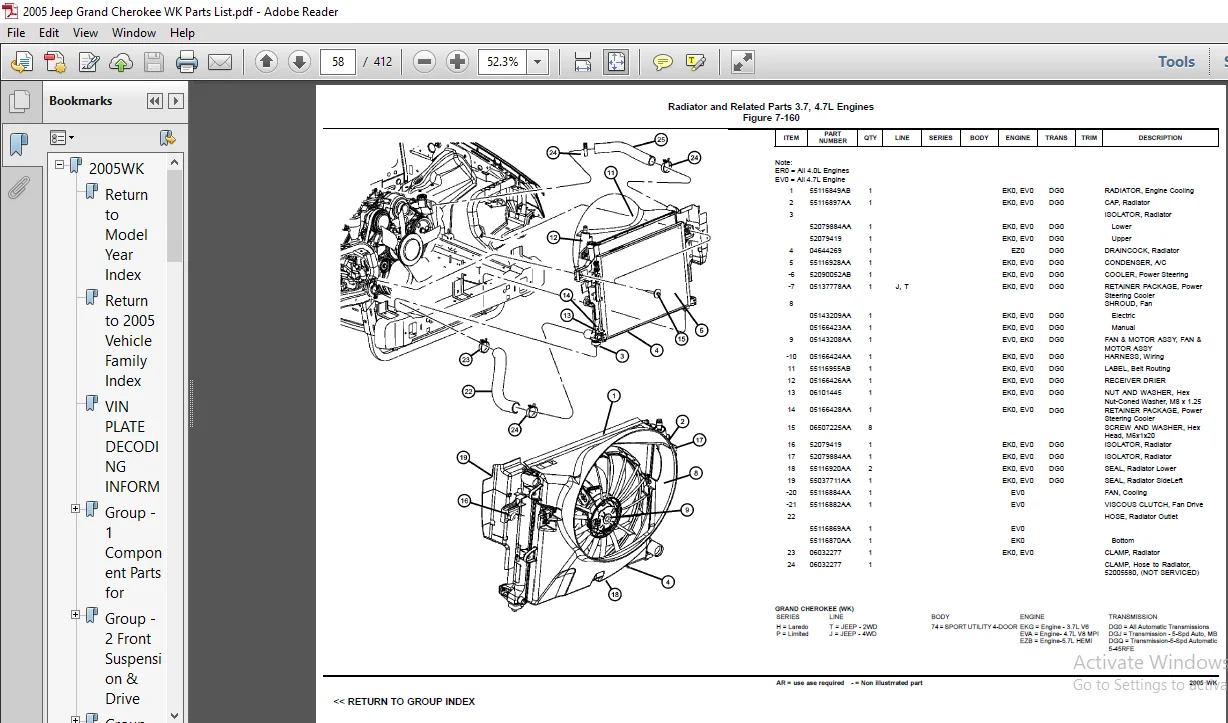Switch to Read Mode view

click(742, 62)
